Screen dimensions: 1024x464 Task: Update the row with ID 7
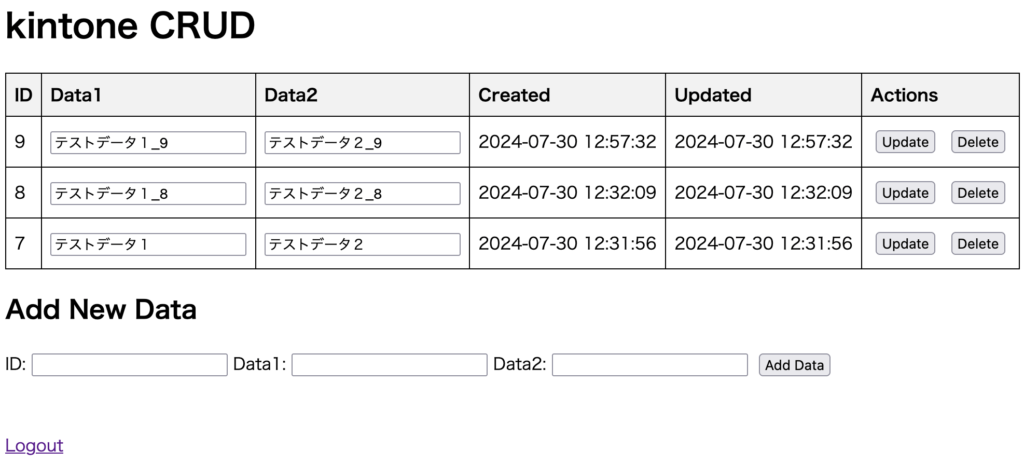904,244
